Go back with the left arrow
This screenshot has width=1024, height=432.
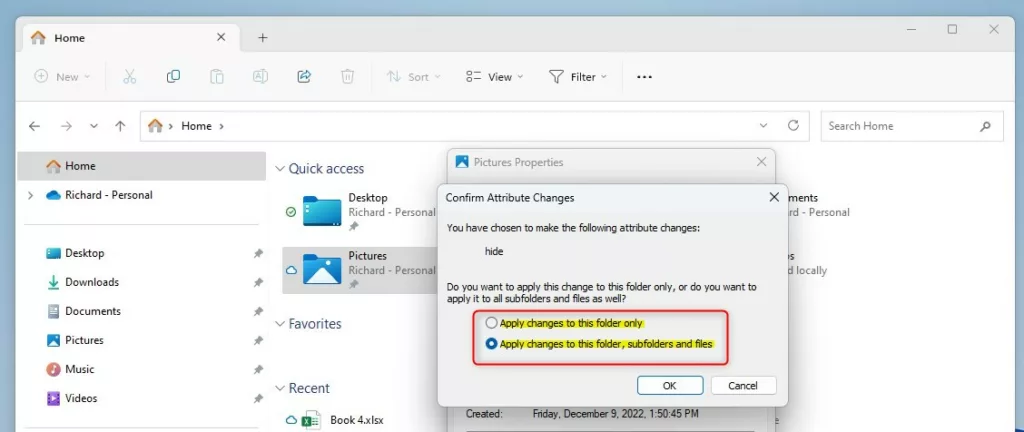coord(35,127)
